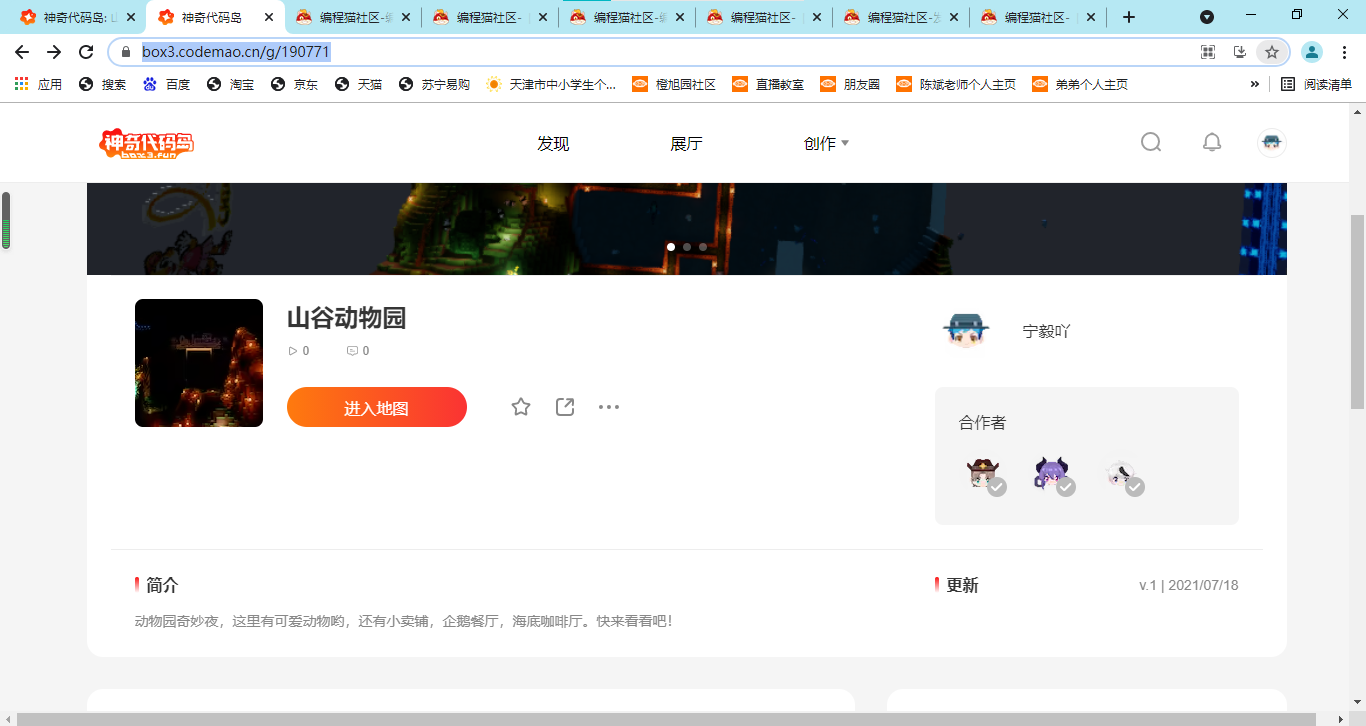Reload the current page
Viewport: 1366px width, 726px height.
tap(86, 52)
